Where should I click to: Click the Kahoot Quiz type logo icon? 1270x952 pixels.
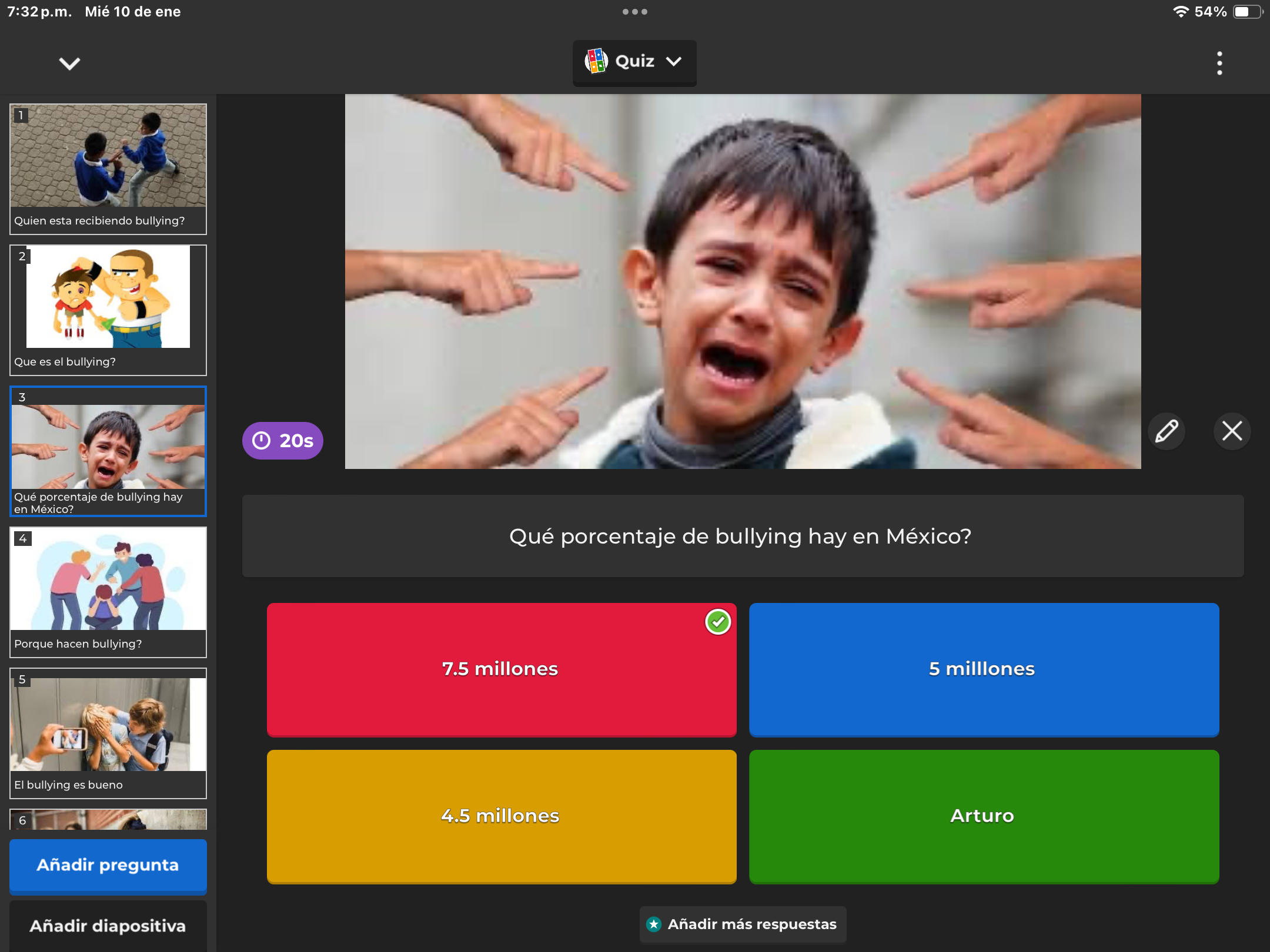click(x=596, y=61)
